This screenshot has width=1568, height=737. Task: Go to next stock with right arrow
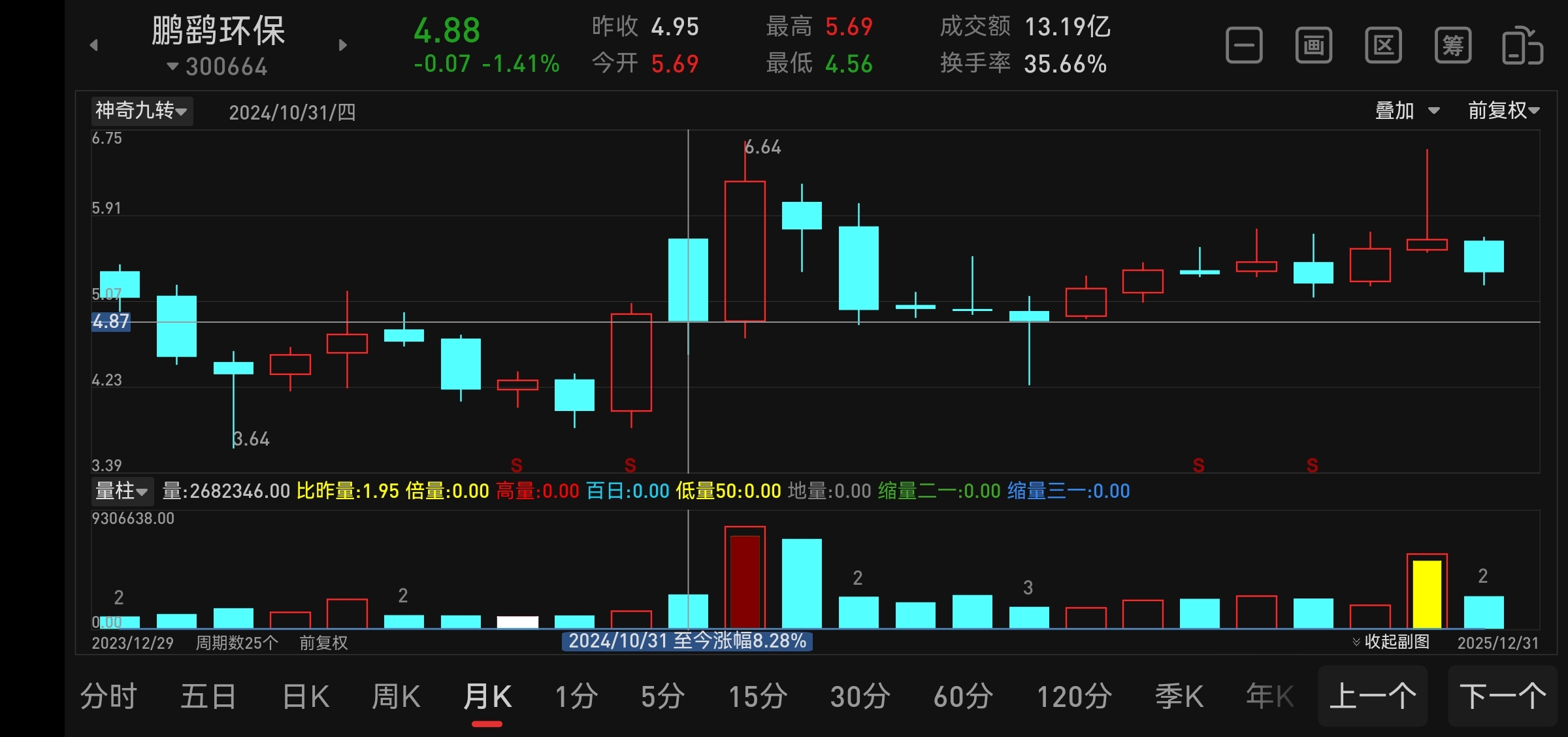coord(342,45)
